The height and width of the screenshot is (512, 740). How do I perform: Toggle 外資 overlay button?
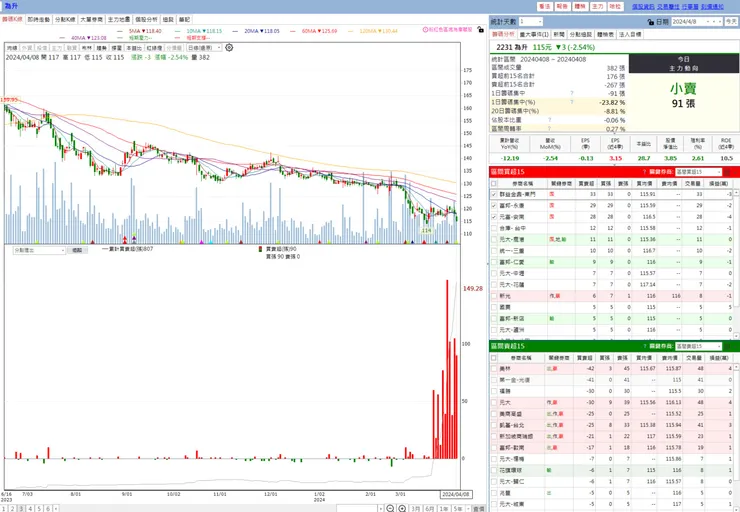point(27,48)
